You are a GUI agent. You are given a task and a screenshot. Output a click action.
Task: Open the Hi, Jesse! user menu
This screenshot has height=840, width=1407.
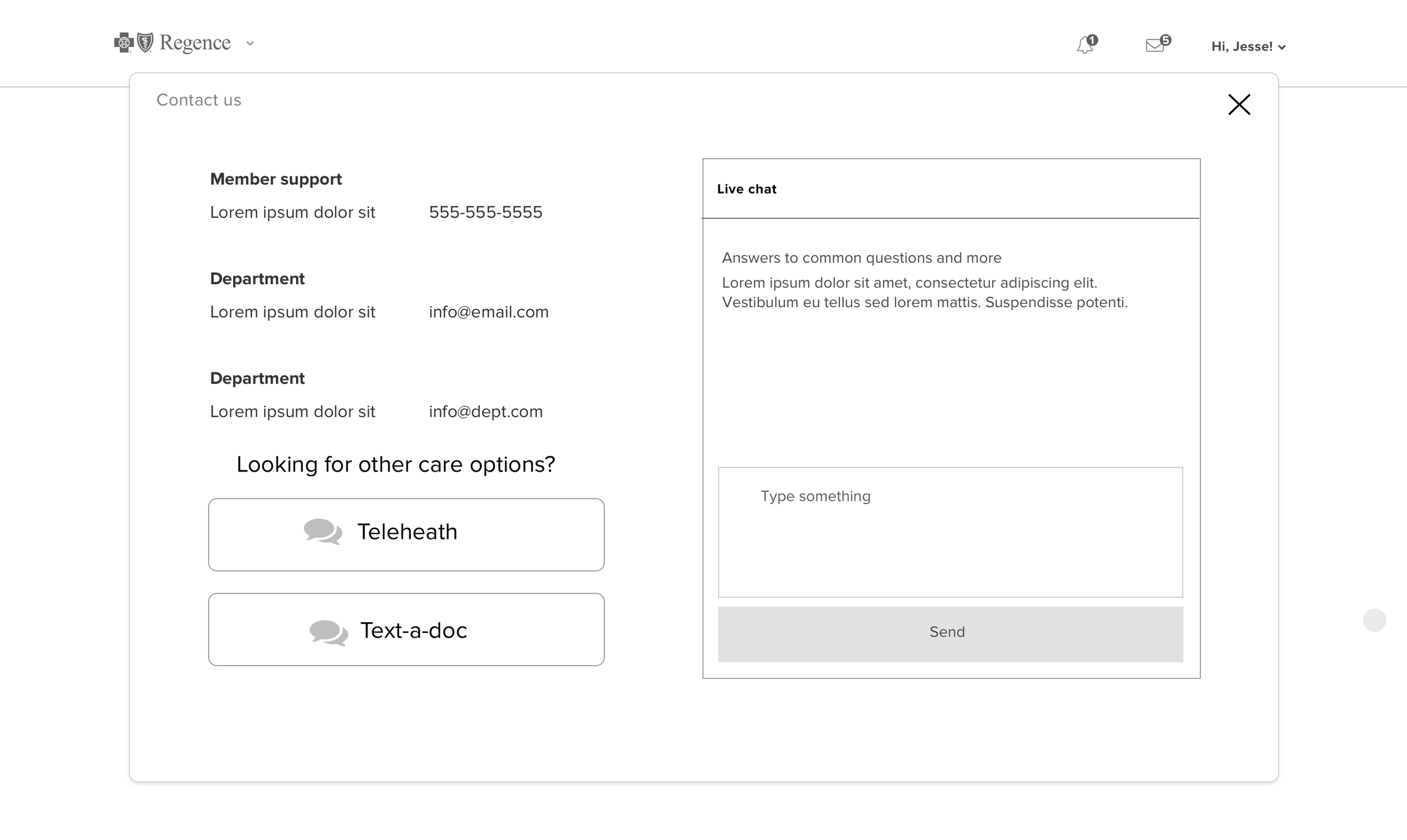1242,46
